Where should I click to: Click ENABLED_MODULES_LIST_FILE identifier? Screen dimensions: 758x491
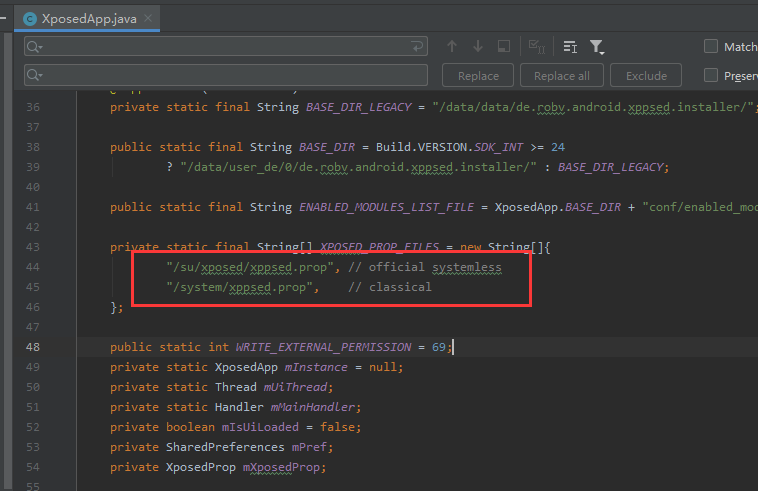coord(386,207)
